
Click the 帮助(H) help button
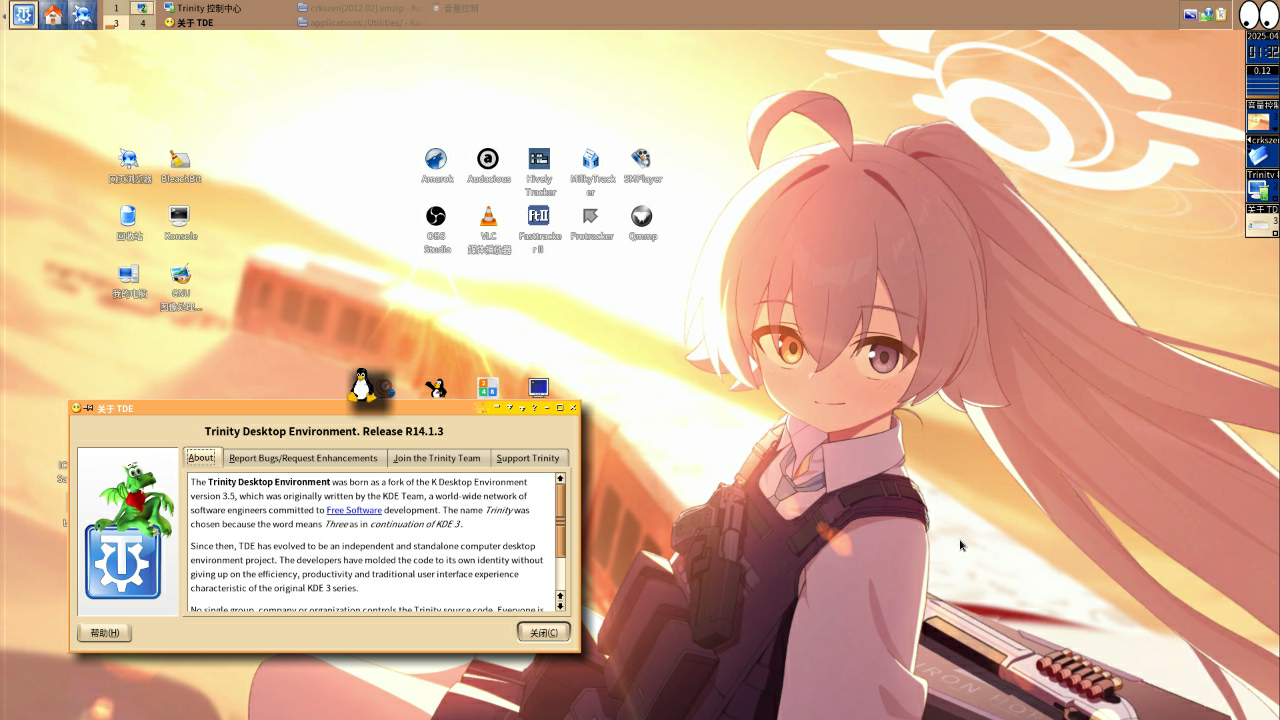point(105,633)
